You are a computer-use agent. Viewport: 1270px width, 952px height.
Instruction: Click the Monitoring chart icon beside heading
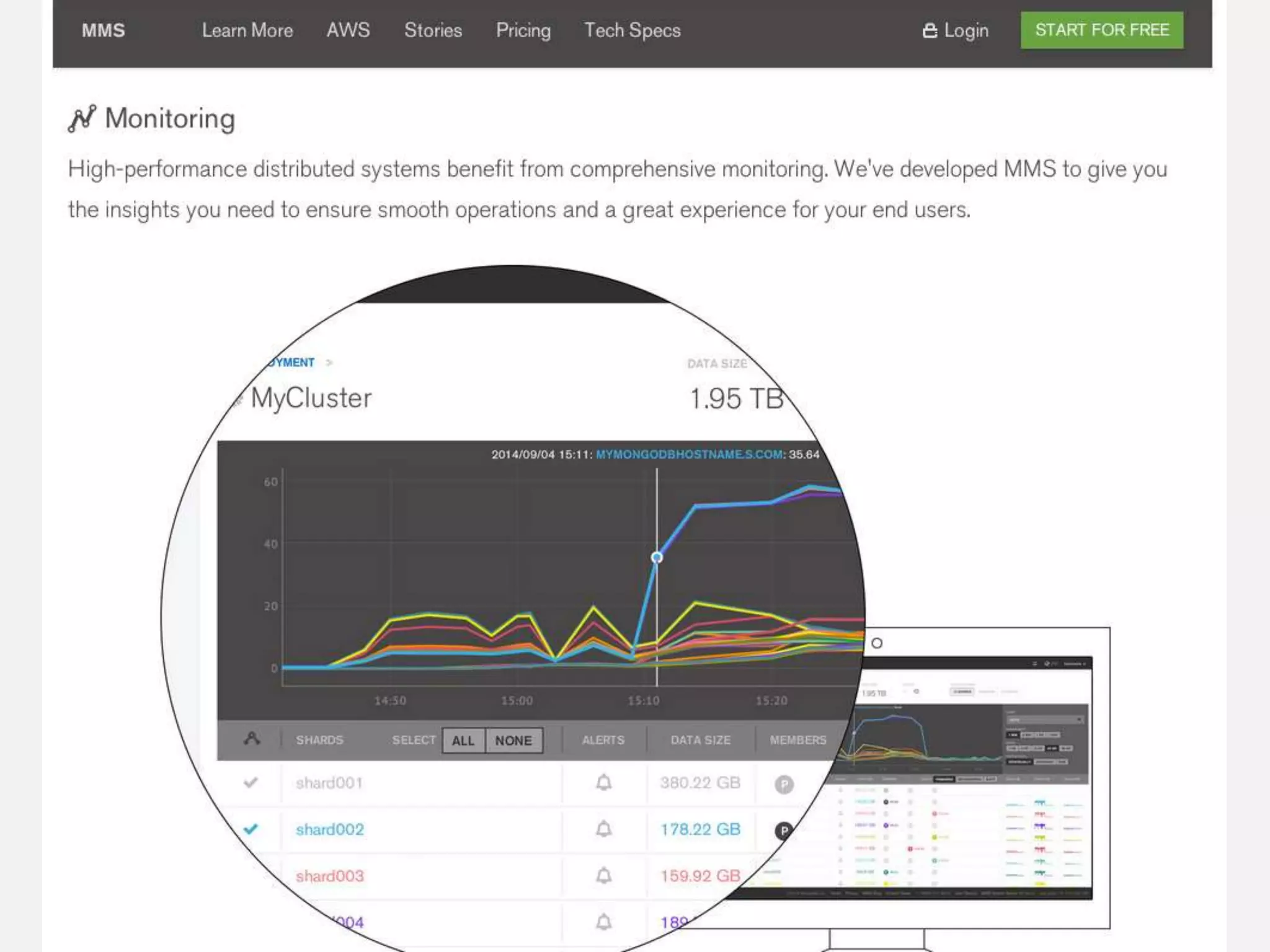(82, 118)
